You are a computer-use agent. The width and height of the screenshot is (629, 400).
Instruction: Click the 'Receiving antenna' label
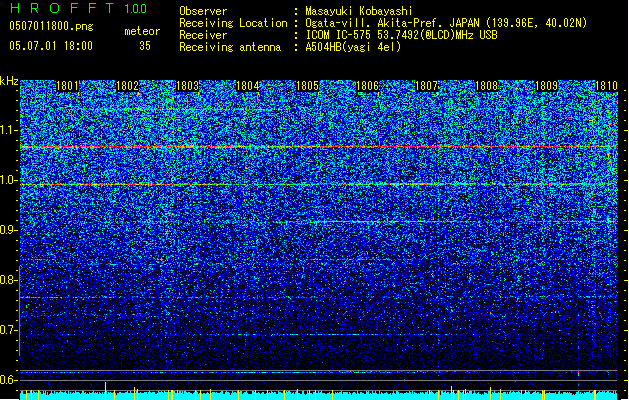(230, 47)
